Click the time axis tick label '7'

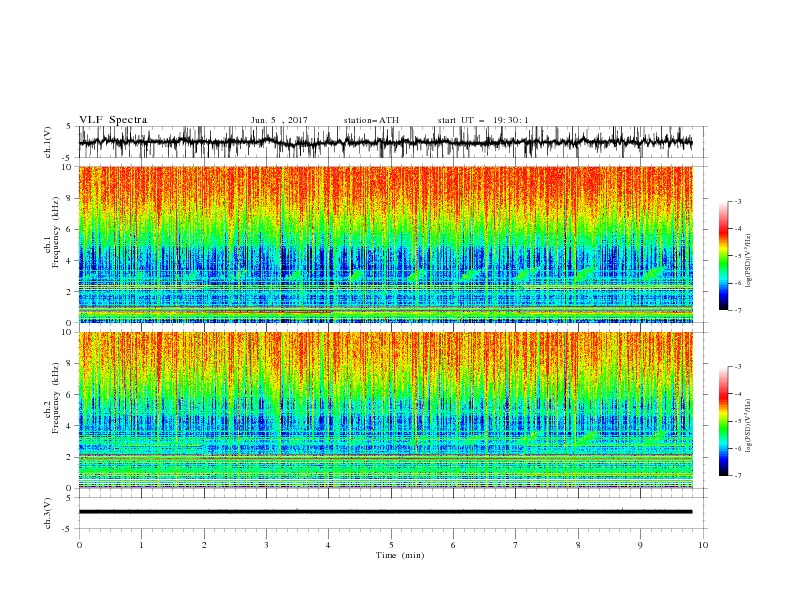click(x=516, y=545)
